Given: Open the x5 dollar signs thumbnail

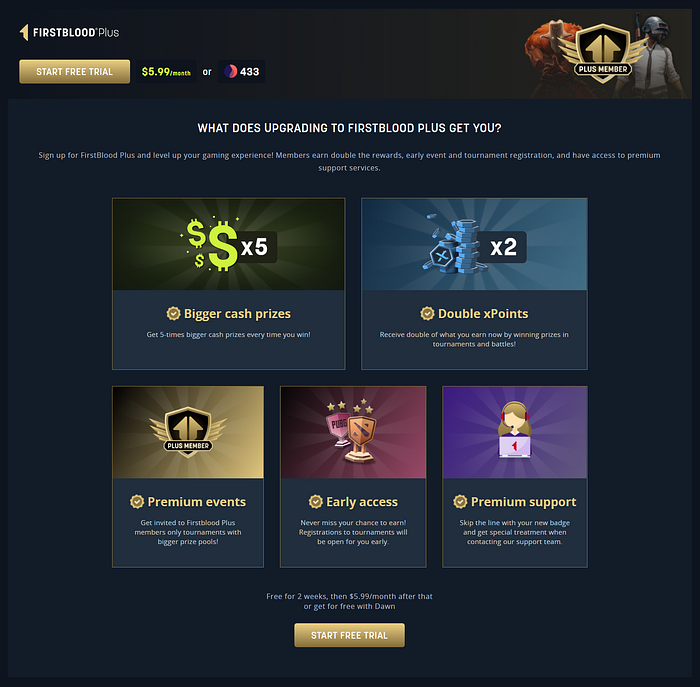Looking at the screenshot, I should (229, 245).
